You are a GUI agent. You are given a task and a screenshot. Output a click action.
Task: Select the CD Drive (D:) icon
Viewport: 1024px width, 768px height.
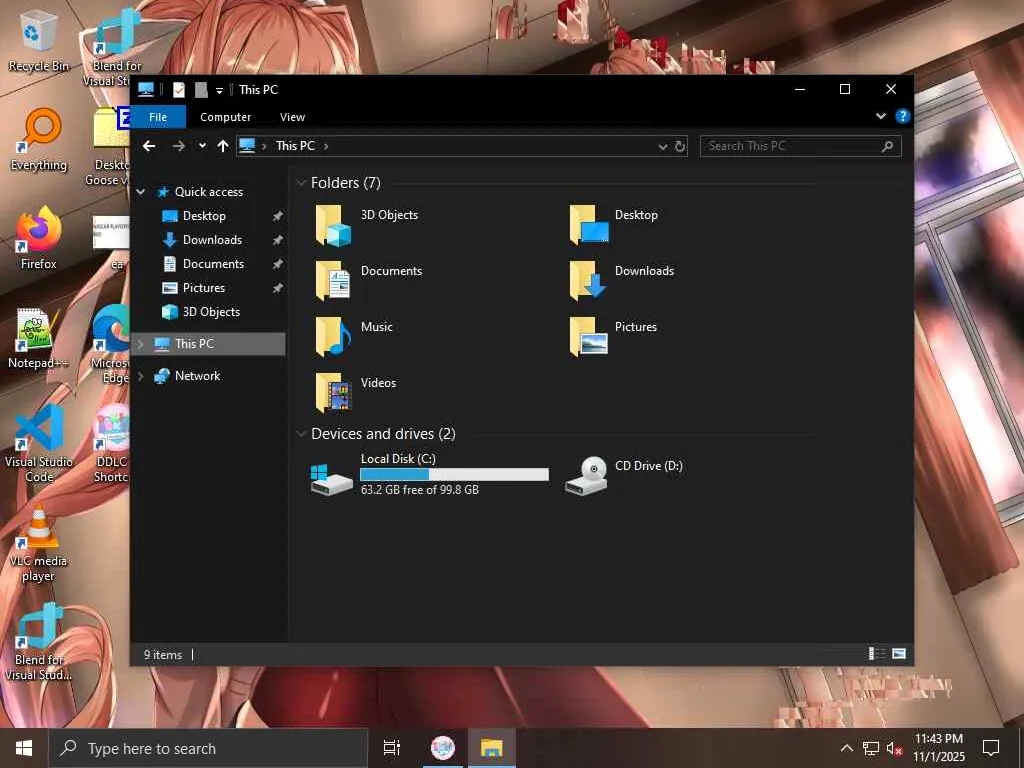(x=586, y=476)
